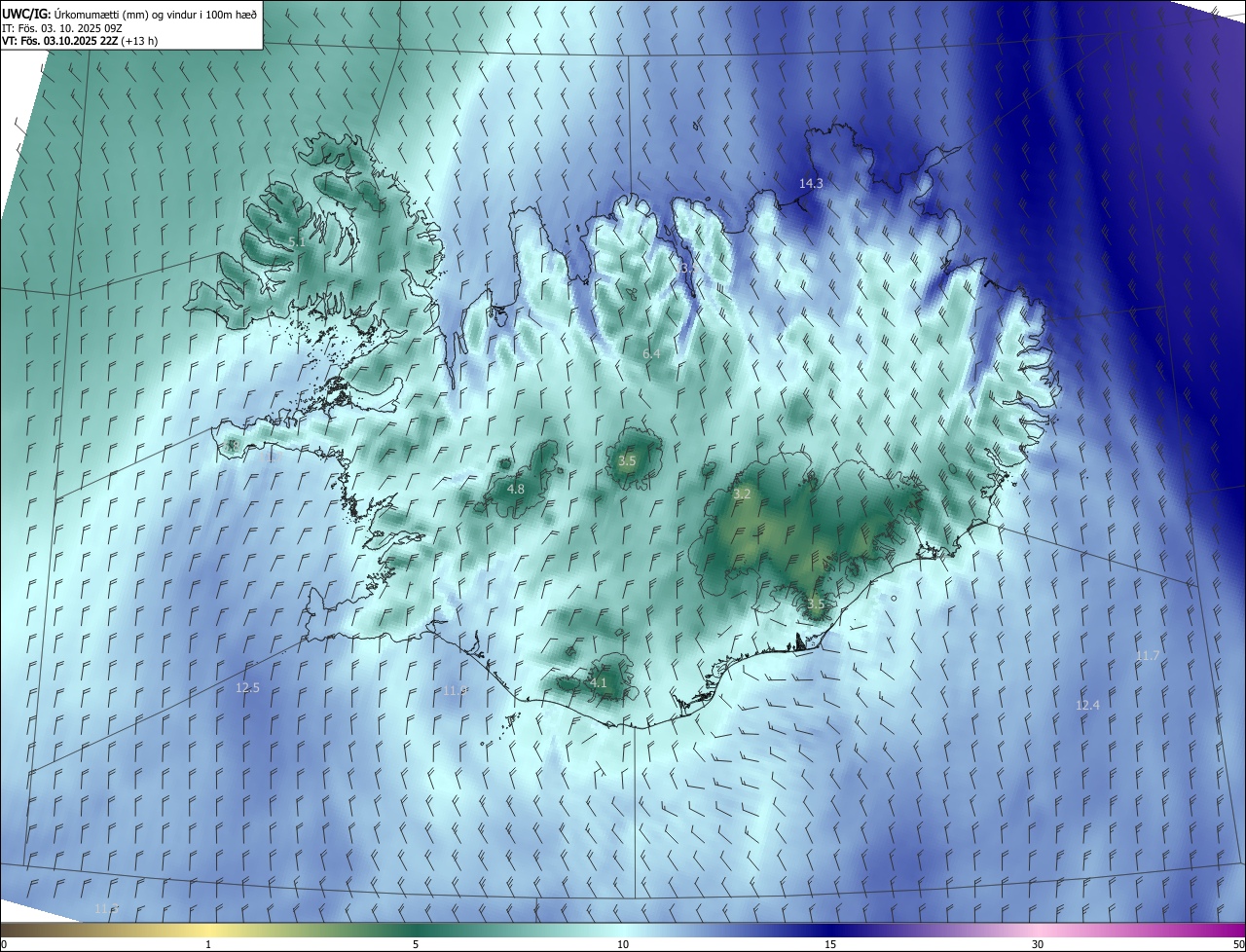
Task: Click the "IT: Fös. 03. 10. 2025 09Z" line
Action: 64,28
